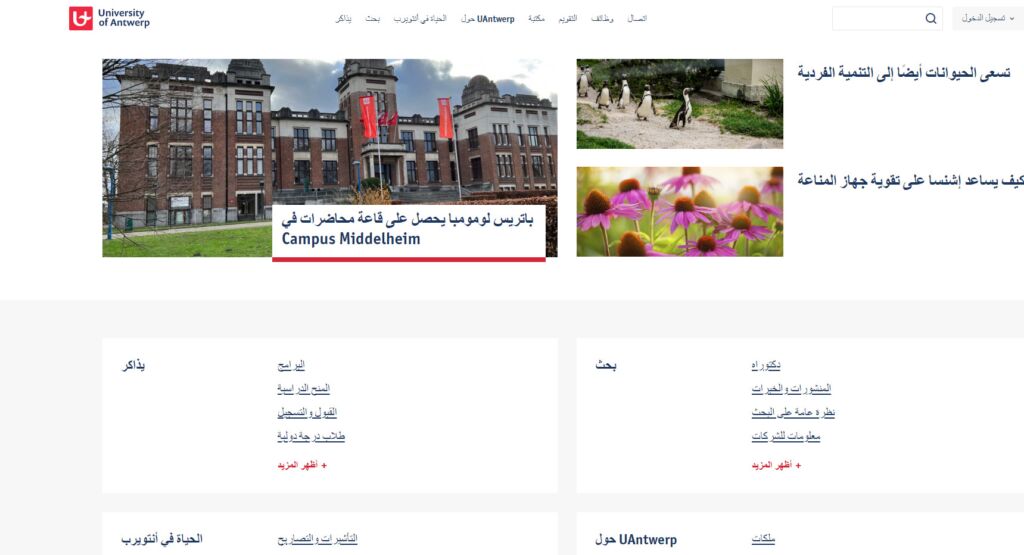Open the اتصال contact nav item
The height and width of the screenshot is (555, 1024).
click(x=637, y=19)
